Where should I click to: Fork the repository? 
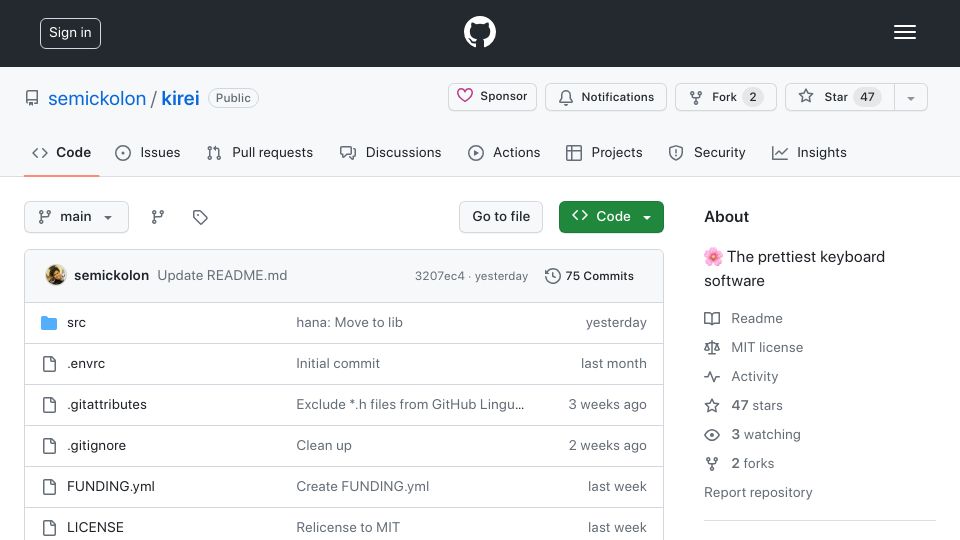[x=726, y=97]
